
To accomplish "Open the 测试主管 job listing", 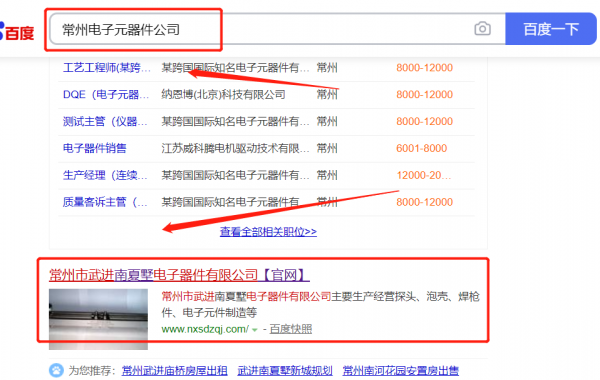I will tap(105, 121).
